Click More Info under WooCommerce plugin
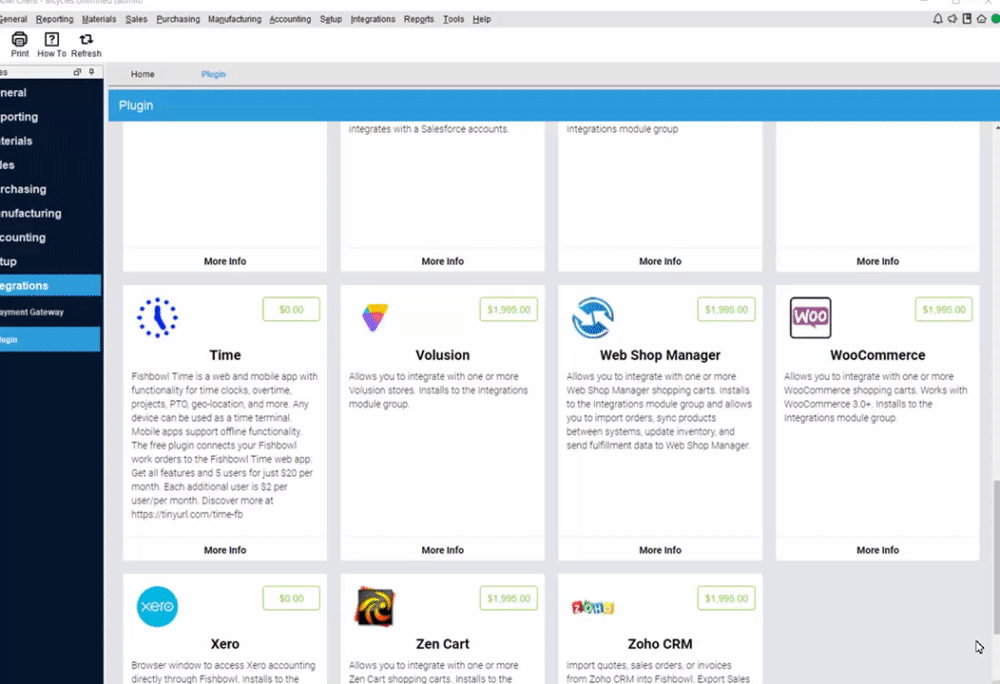This screenshot has height=684, width=1000. (x=878, y=550)
